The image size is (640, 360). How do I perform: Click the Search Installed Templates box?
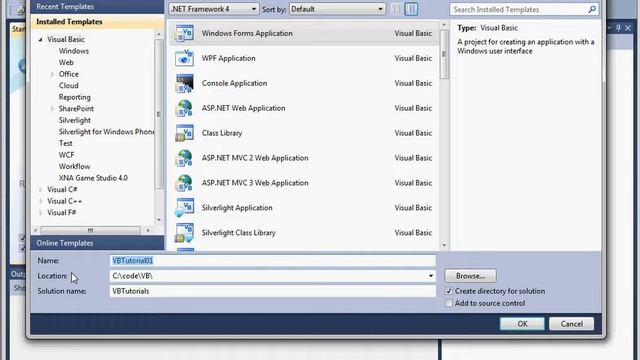coord(524,9)
